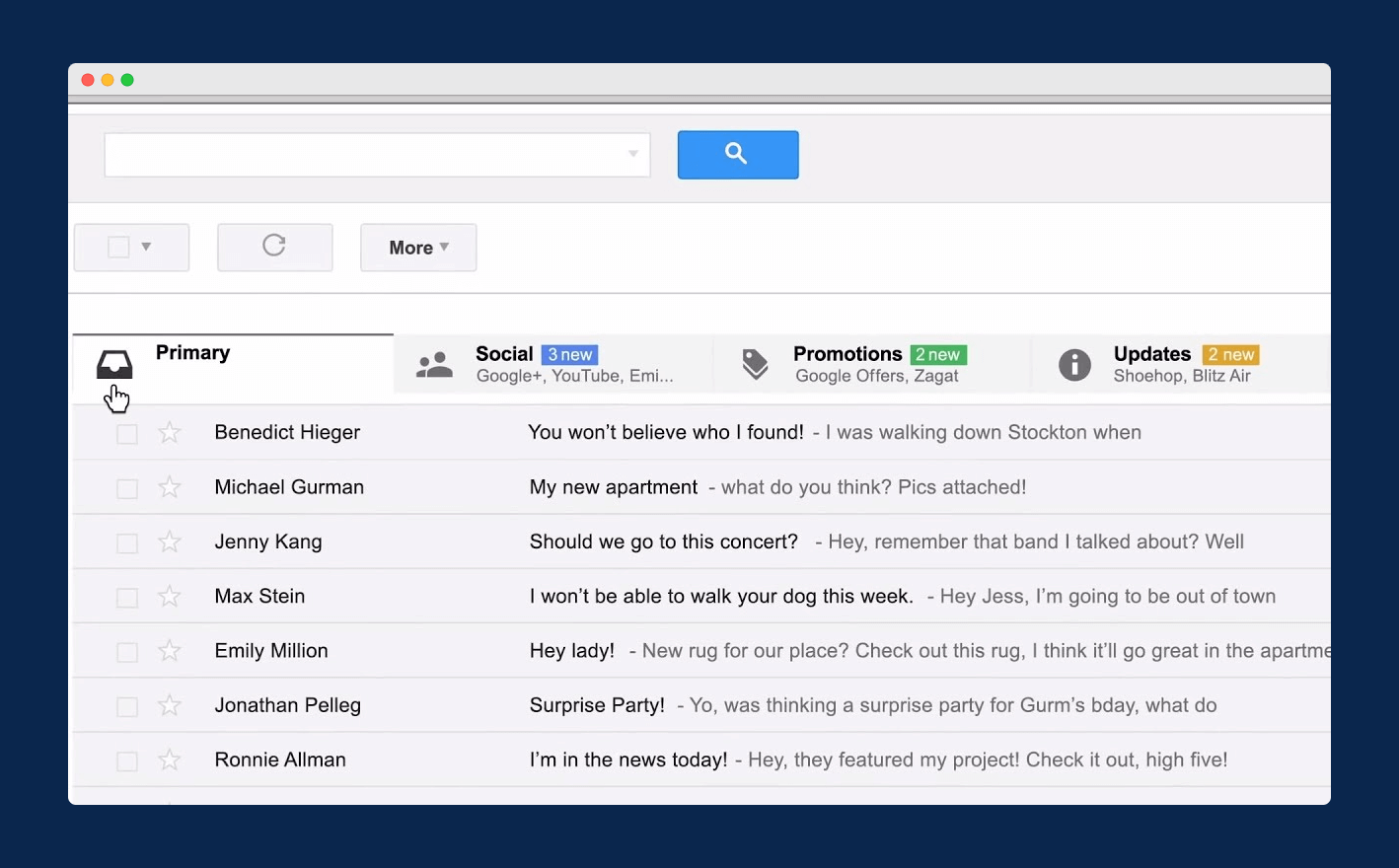Expand the More actions dropdown
Viewport: 1399px width, 868px height.
418,248
